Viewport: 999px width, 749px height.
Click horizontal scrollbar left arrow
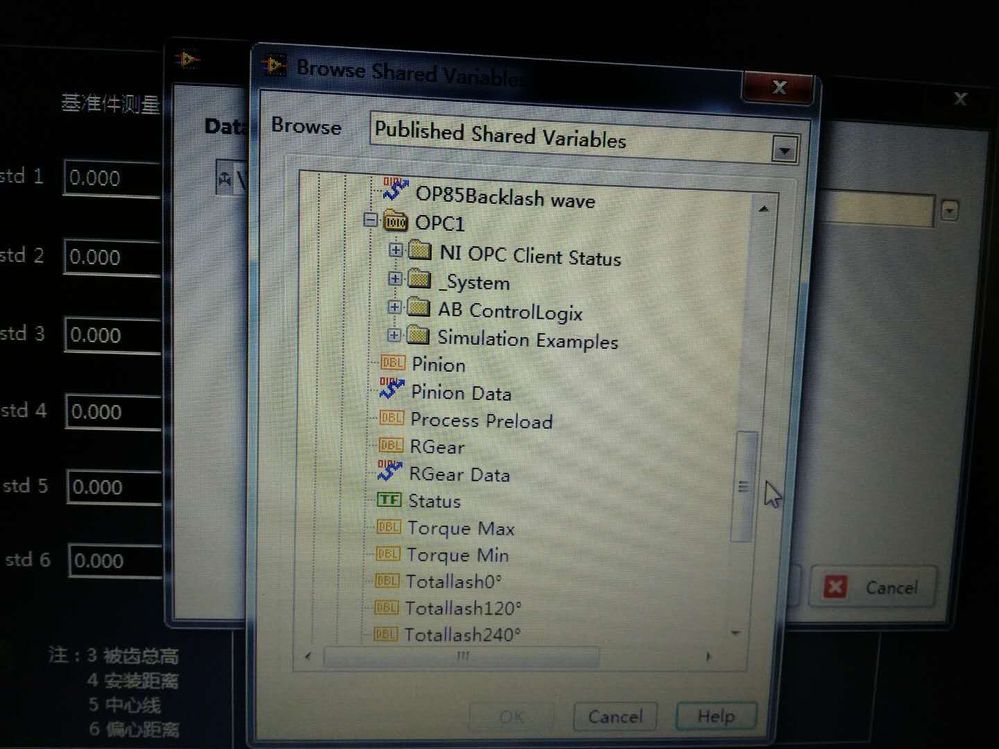point(308,655)
